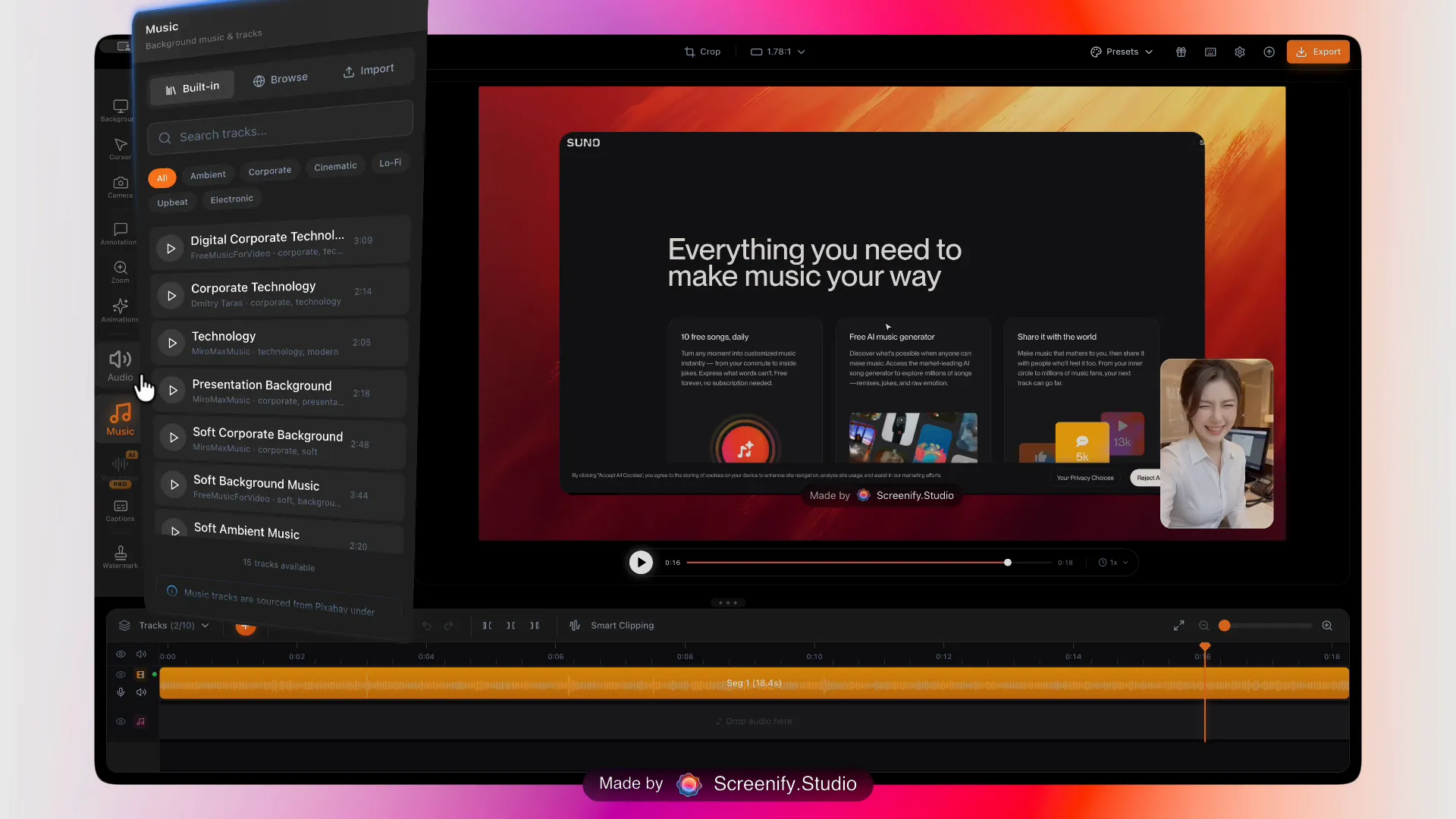Switch to the Built-in music tab
The image size is (1456, 819).
pos(192,88)
